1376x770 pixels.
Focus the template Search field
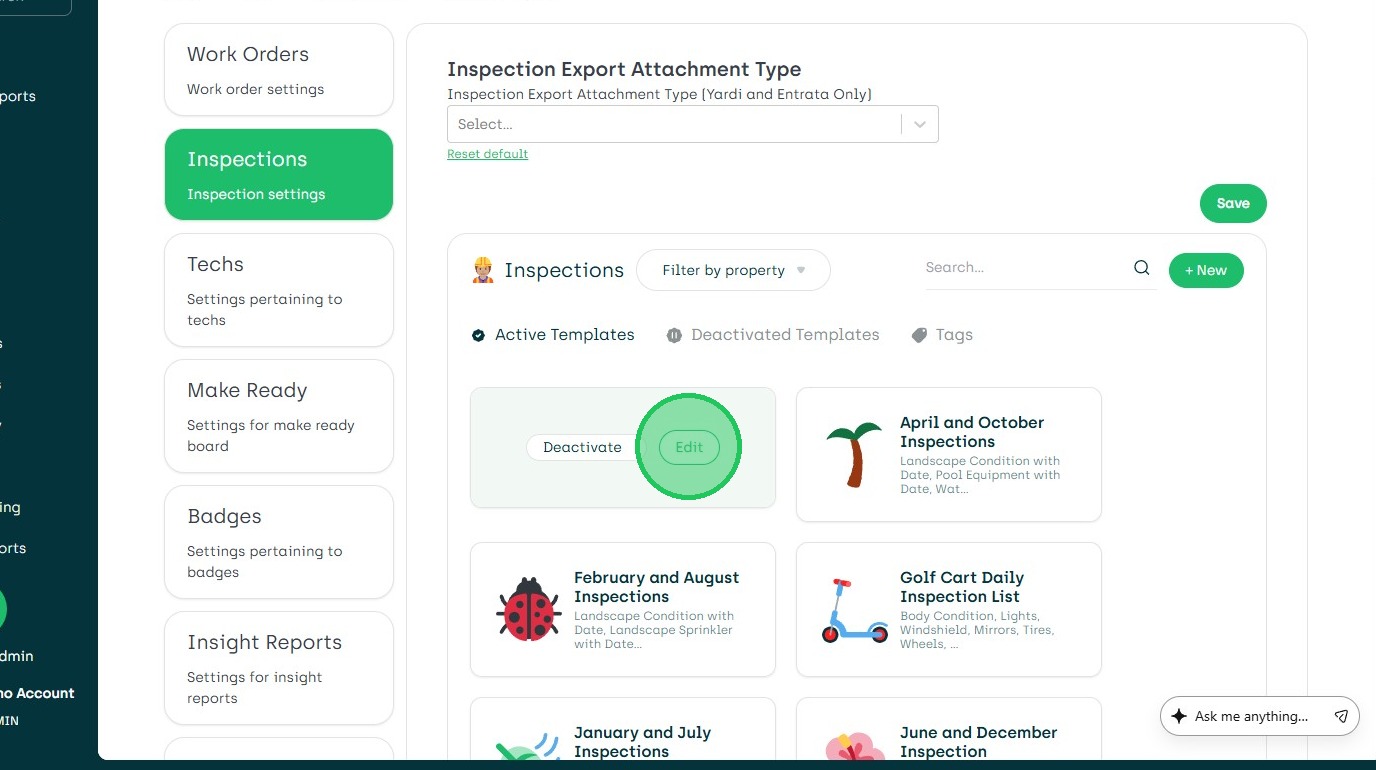(x=1025, y=268)
